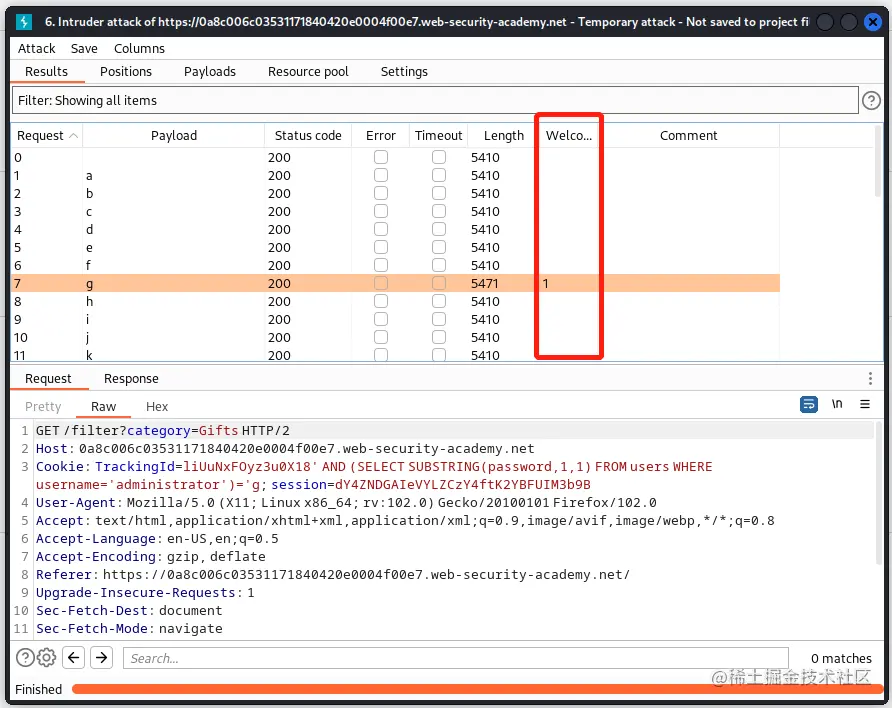Close the Intruder attack window
892x708 pixels.
pyautogui.click(x=872, y=22)
